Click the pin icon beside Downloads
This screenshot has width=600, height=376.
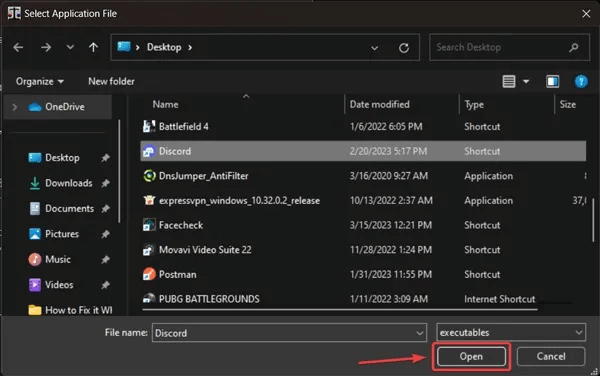pos(105,184)
